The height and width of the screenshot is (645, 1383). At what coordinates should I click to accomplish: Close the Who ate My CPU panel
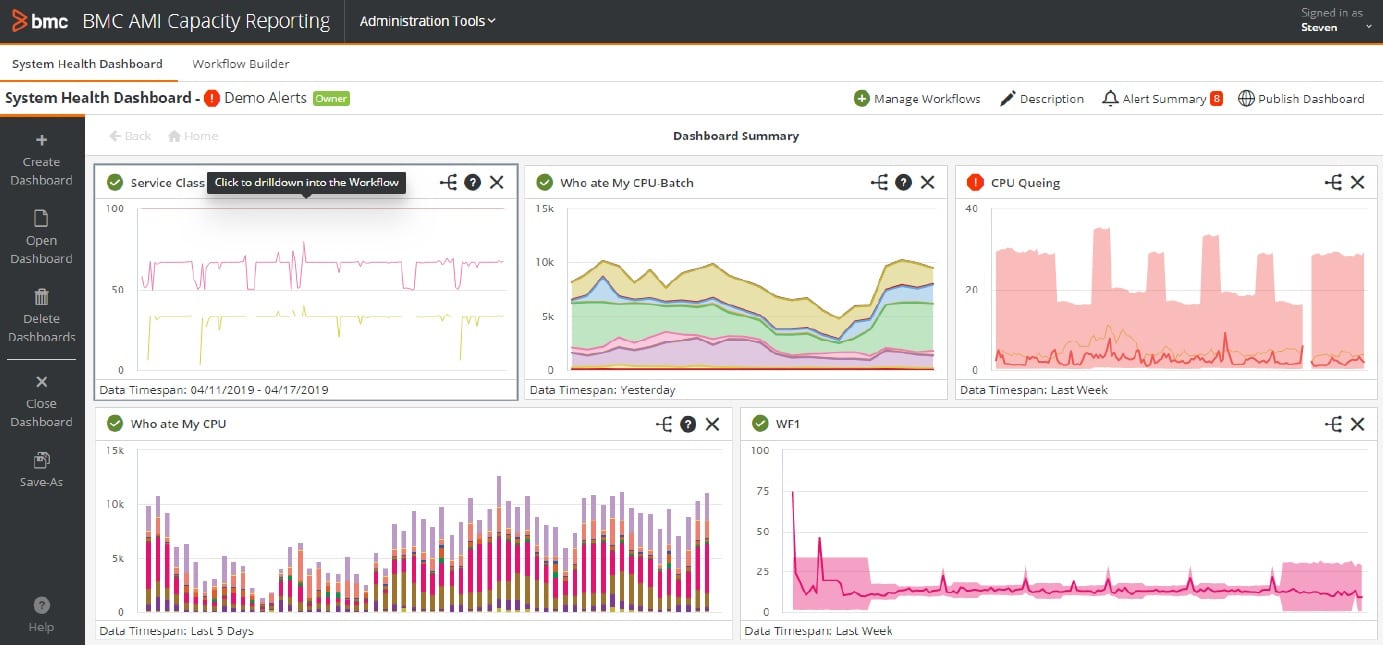(713, 424)
